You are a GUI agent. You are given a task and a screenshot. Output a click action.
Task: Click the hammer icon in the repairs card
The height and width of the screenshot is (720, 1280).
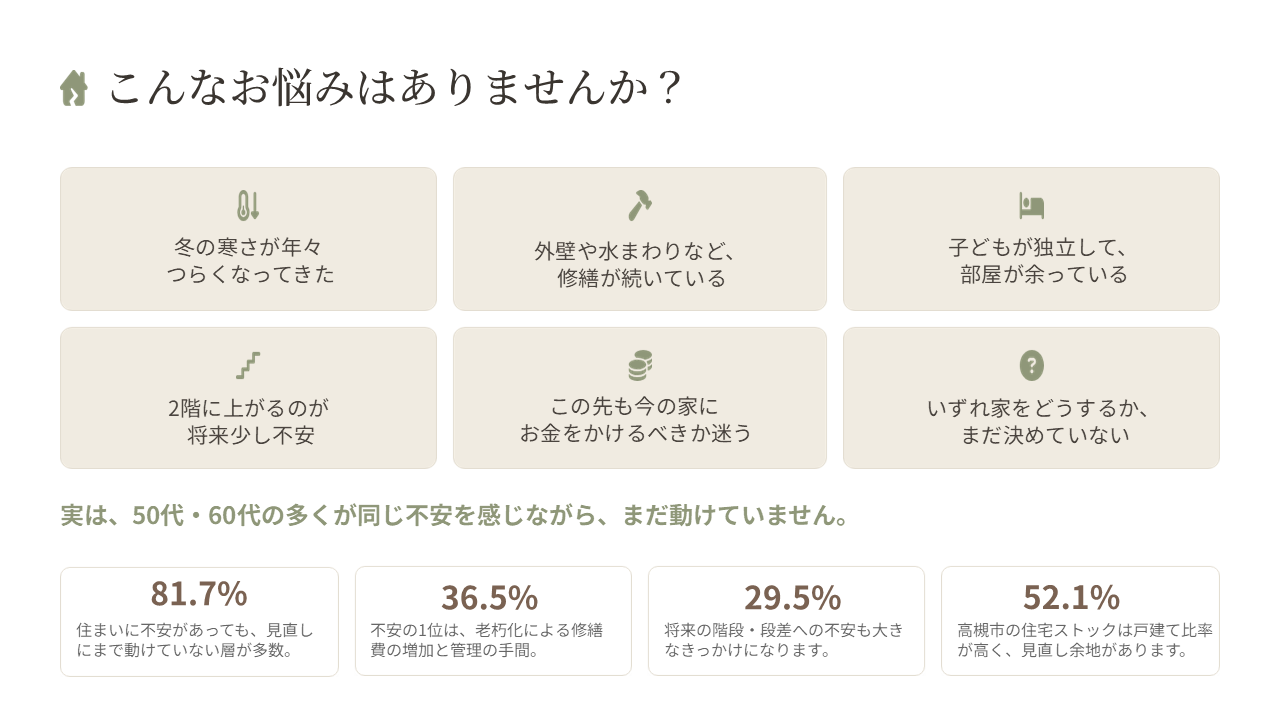coord(640,205)
